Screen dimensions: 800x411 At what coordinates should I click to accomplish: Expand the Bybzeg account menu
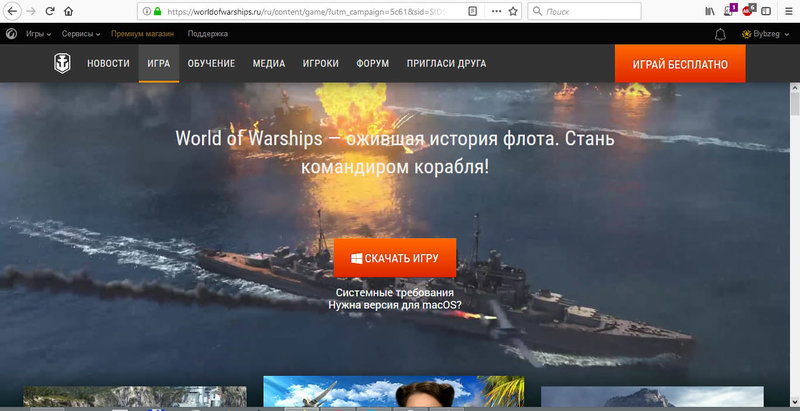pyautogui.click(x=765, y=34)
